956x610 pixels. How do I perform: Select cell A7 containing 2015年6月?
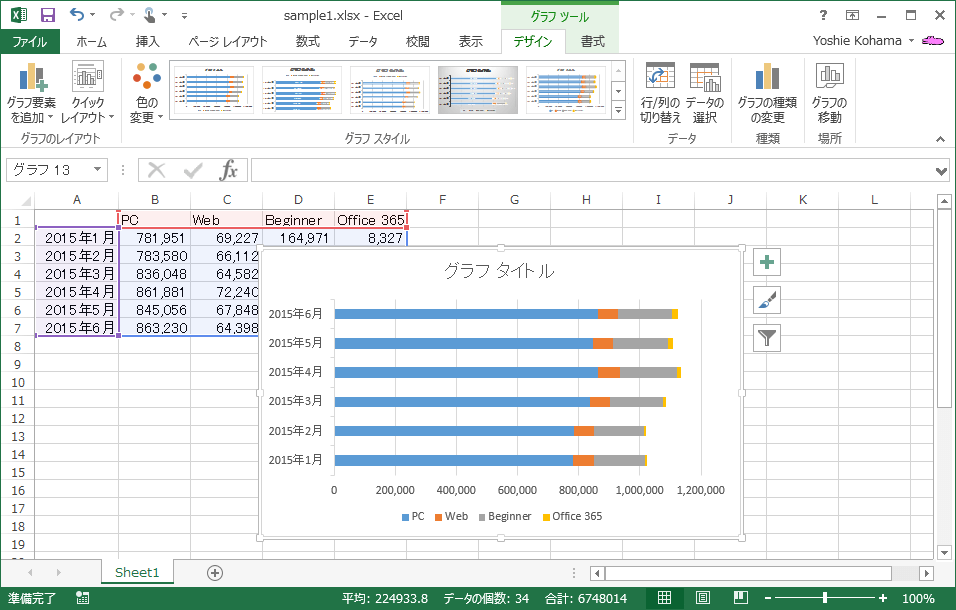77,328
